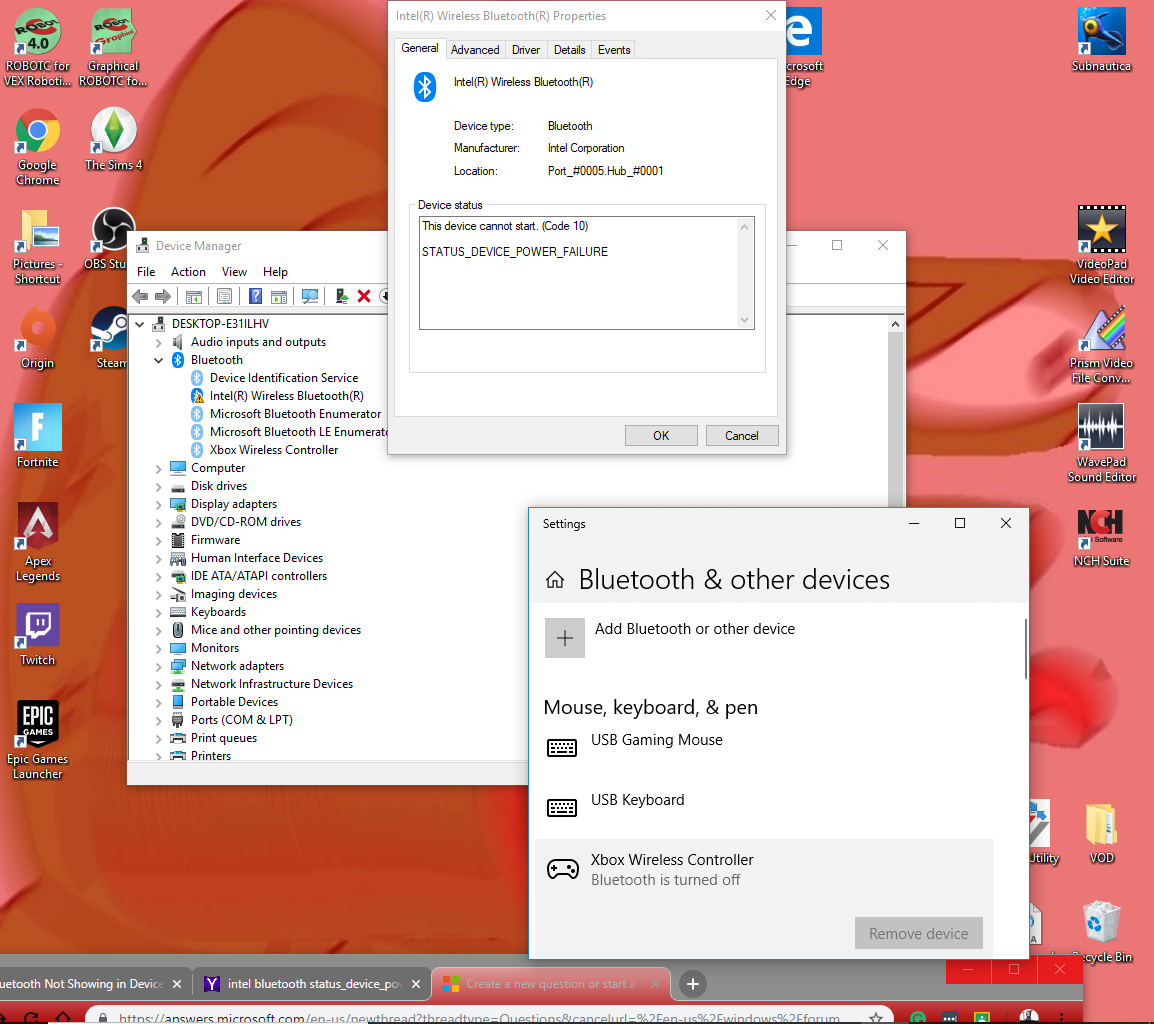1154x1024 pixels.
Task: Switch to the Events tab in Properties
Action: [x=614, y=49]
